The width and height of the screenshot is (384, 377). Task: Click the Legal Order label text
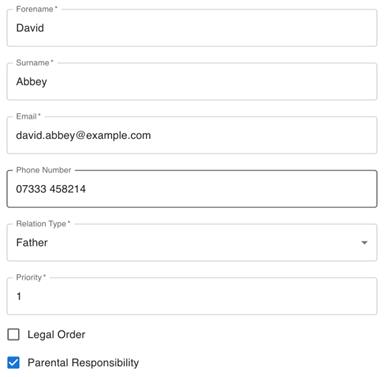(56, 334)
